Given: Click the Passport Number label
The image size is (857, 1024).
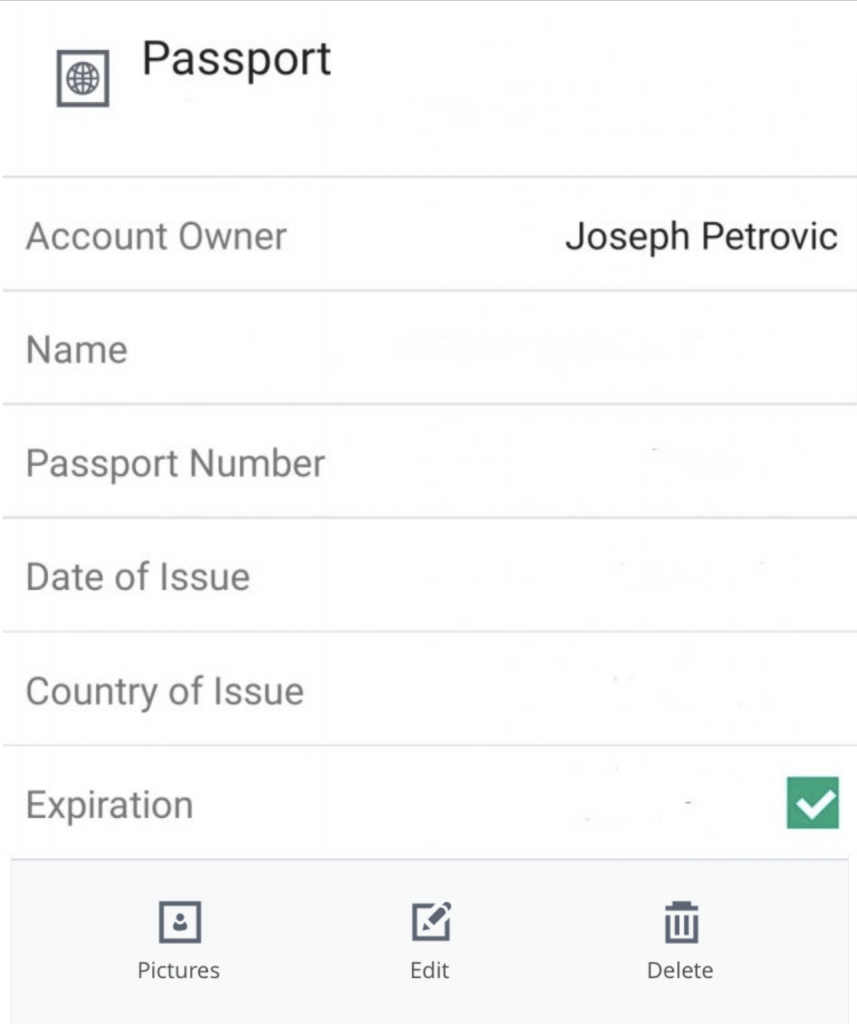Looking at the screenshot, I should tap(175, 464).
